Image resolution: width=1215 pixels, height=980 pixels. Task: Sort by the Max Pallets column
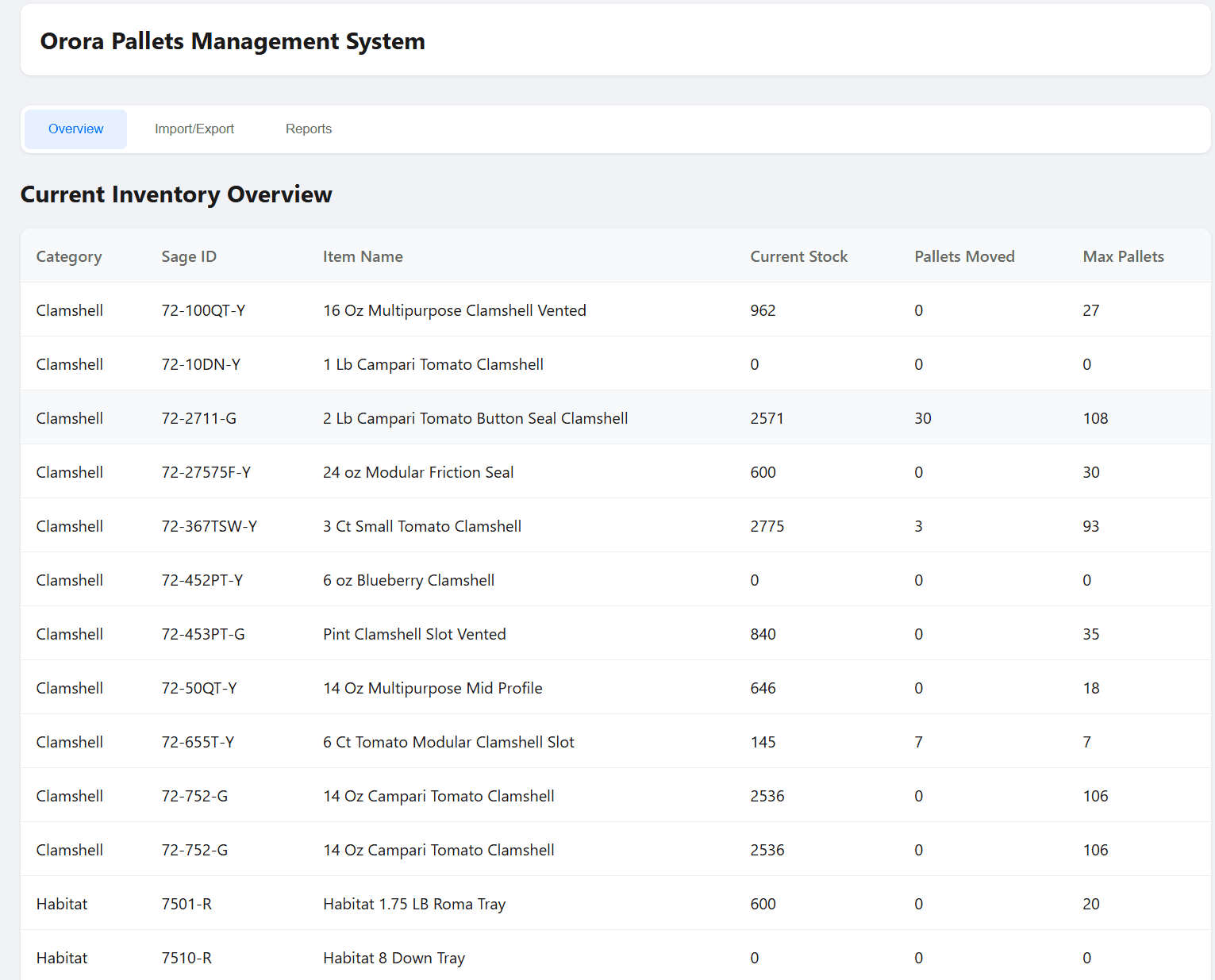(x=1123, y=256)
